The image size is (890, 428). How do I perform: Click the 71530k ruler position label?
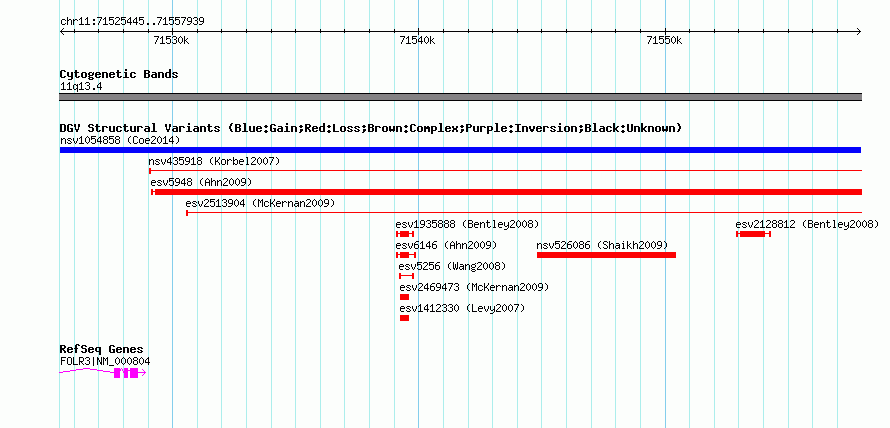coord(171,40)
